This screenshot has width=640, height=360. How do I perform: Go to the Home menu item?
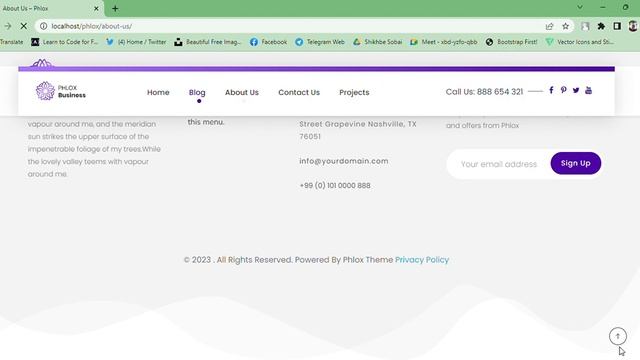158,92
